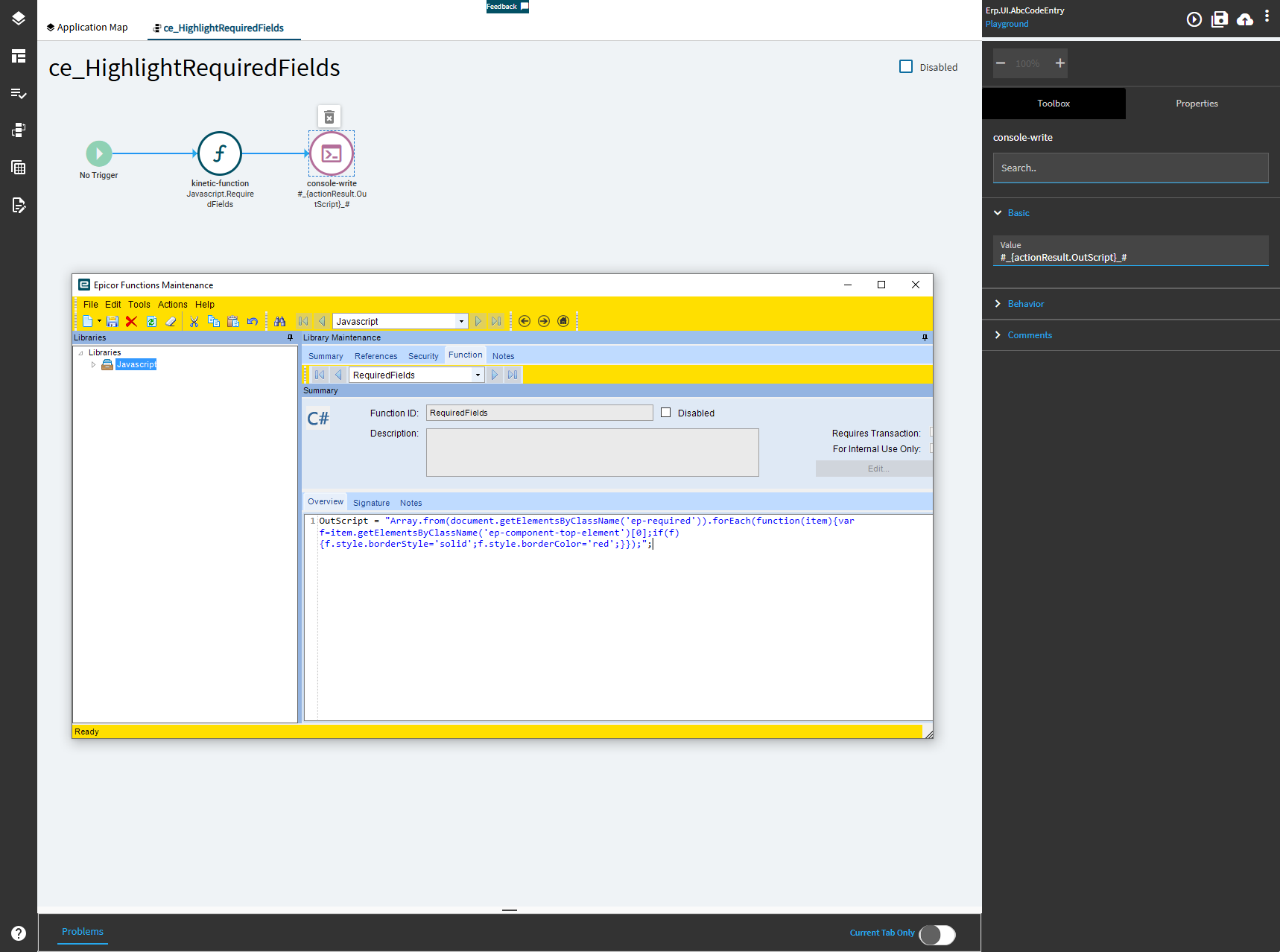
Task: Collapse the Basic section
Action: click(x=998, y=213)
